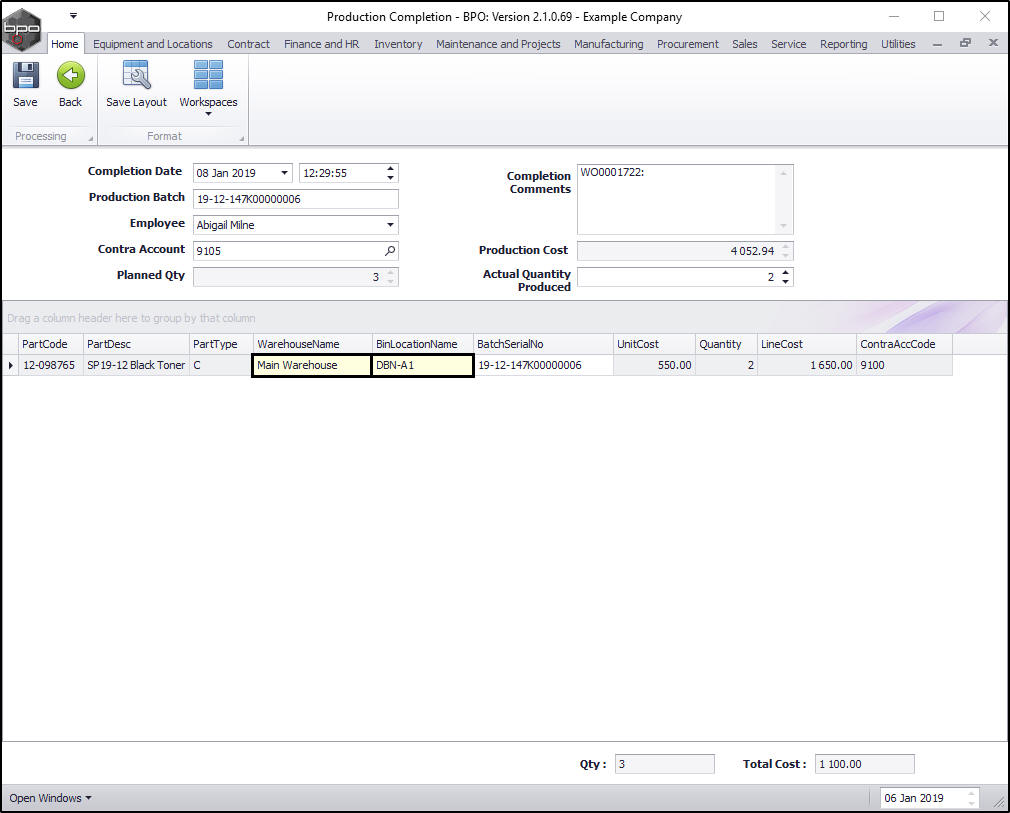Sort by the BinLocationName column header
Image resolution: width=1010 pixels, height=813 pixels.
tap(423, 344)
